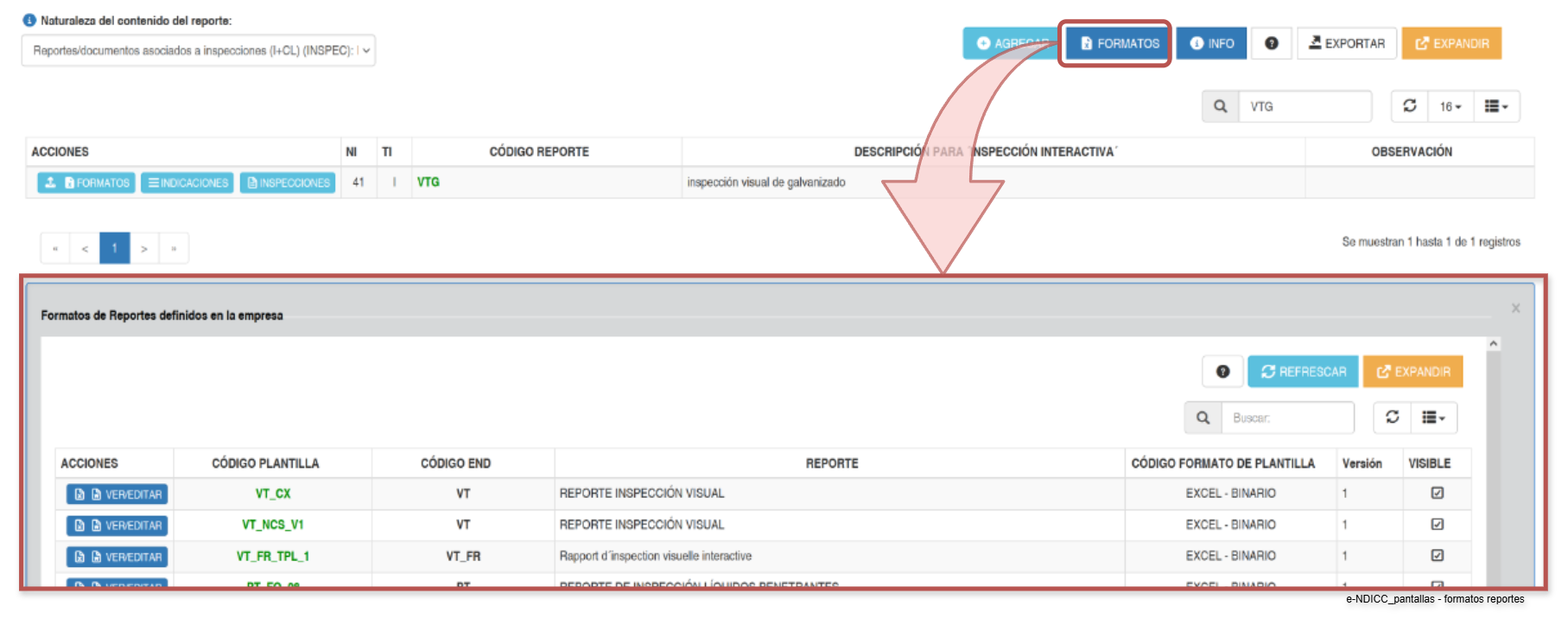Click VER/EDITAR for the VT_CX template
This screenshot has width=1568, height=619.
pos(117,495)
